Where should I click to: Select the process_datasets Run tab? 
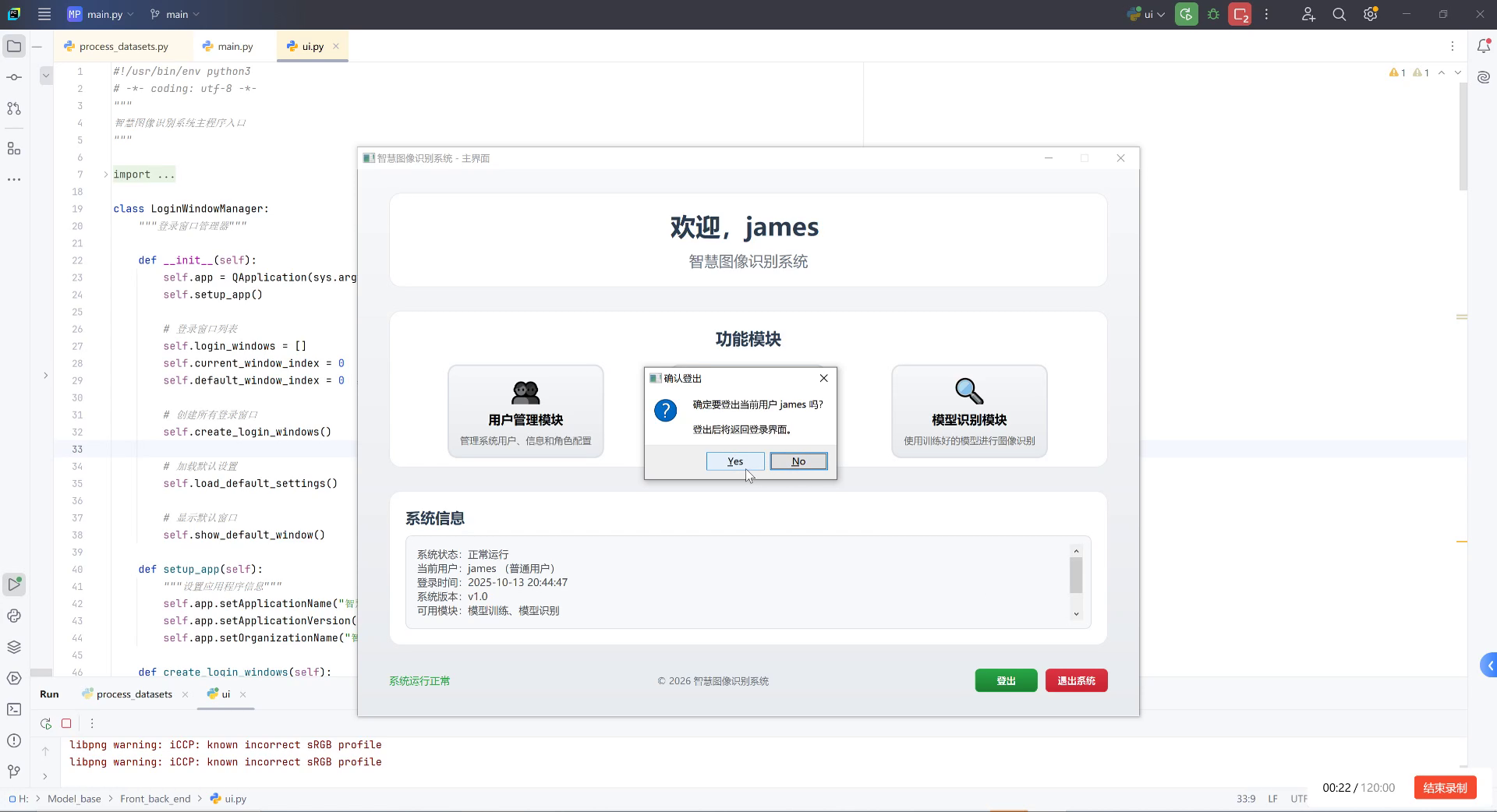pyautogui.click(x=127, y=694)
